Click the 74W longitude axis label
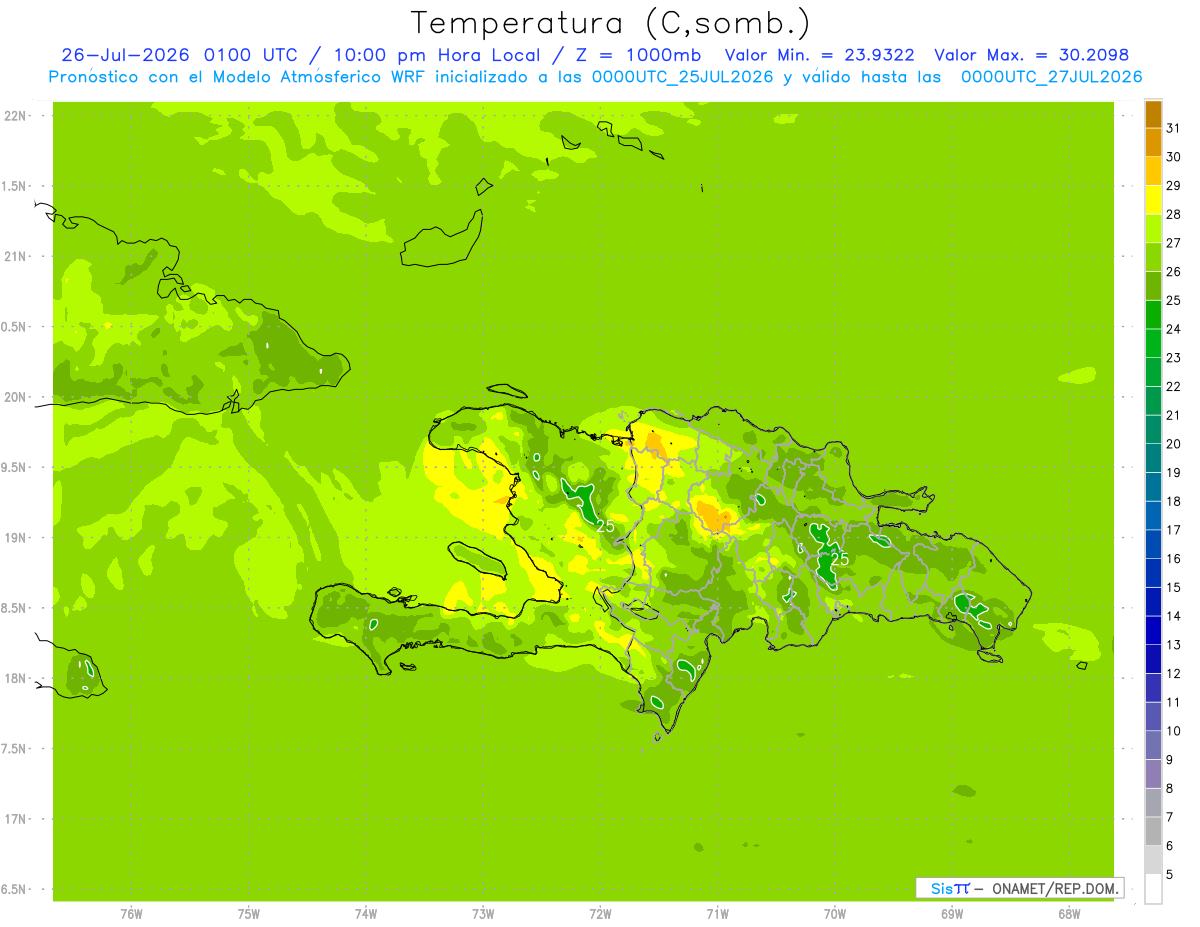The height and width of the screenshot is (927, 1200). [x=366, y=914]
